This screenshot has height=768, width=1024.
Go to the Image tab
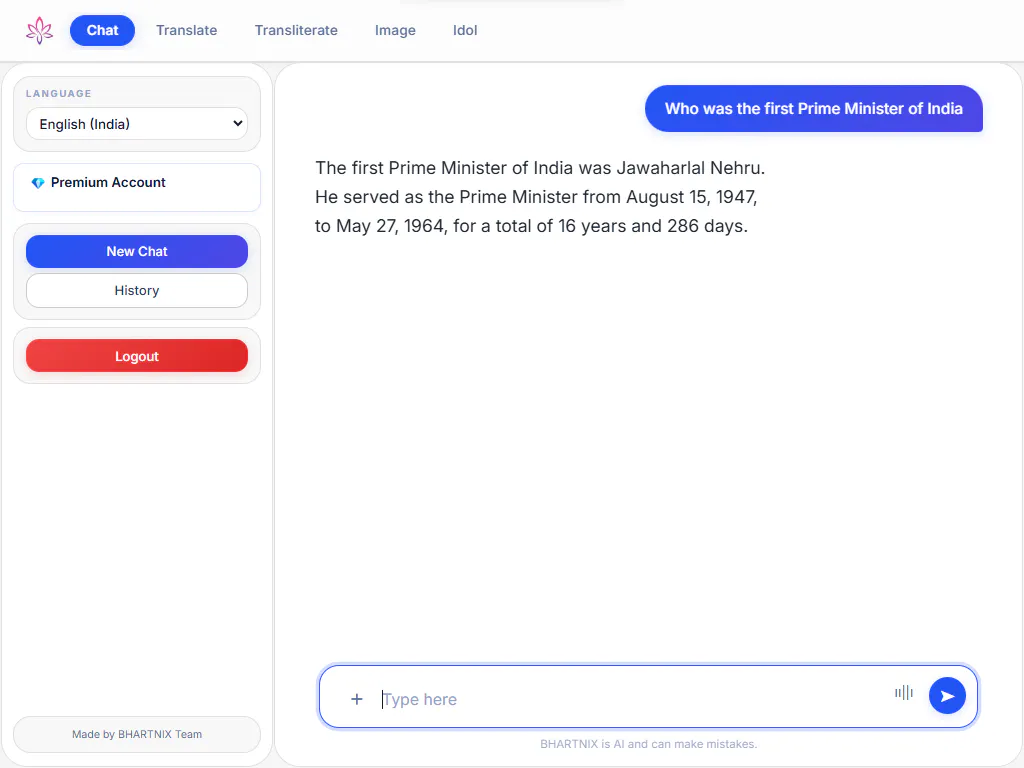click(395, 31)
